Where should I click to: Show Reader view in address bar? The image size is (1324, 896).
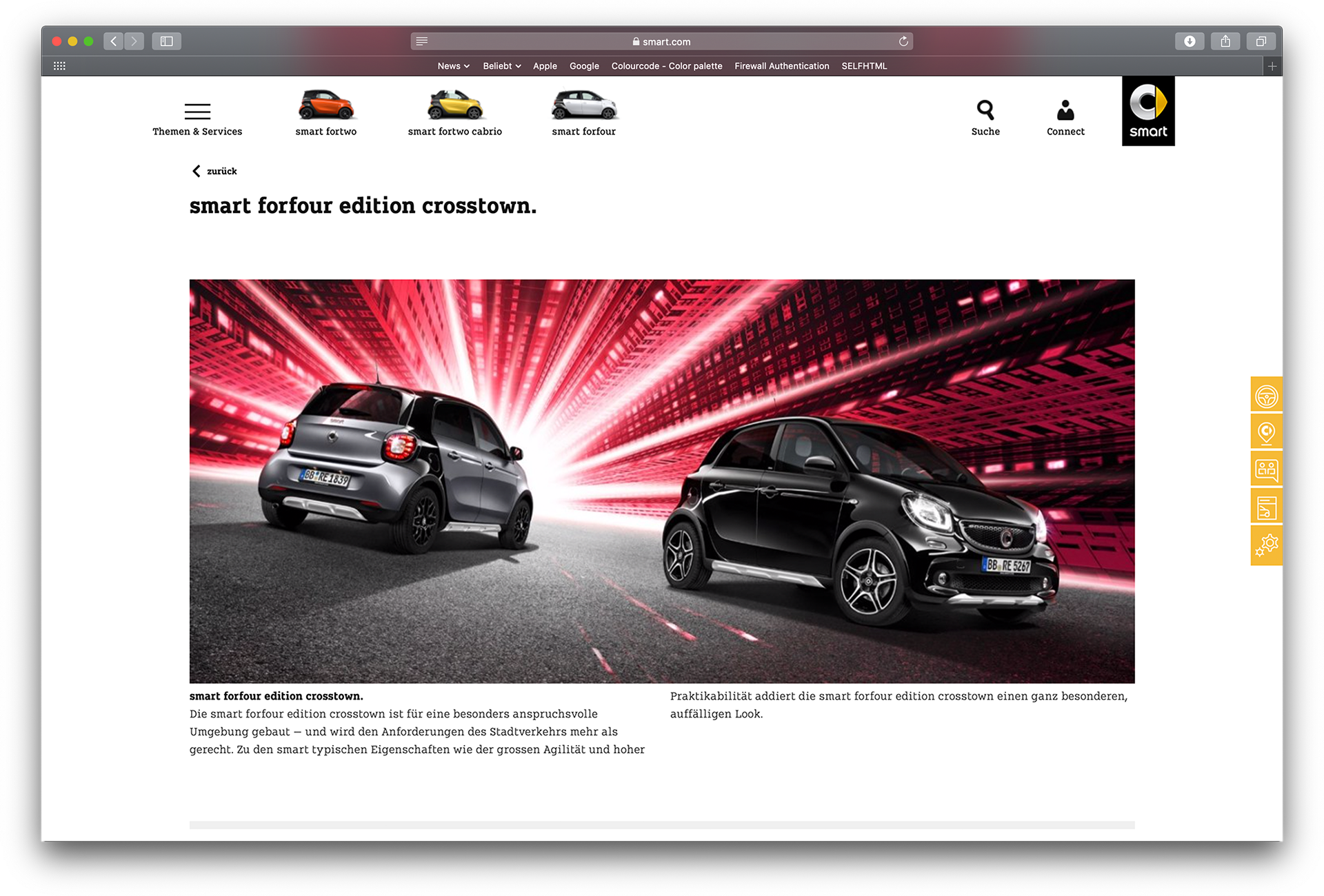pyautogui.click(x=422, y=41)
